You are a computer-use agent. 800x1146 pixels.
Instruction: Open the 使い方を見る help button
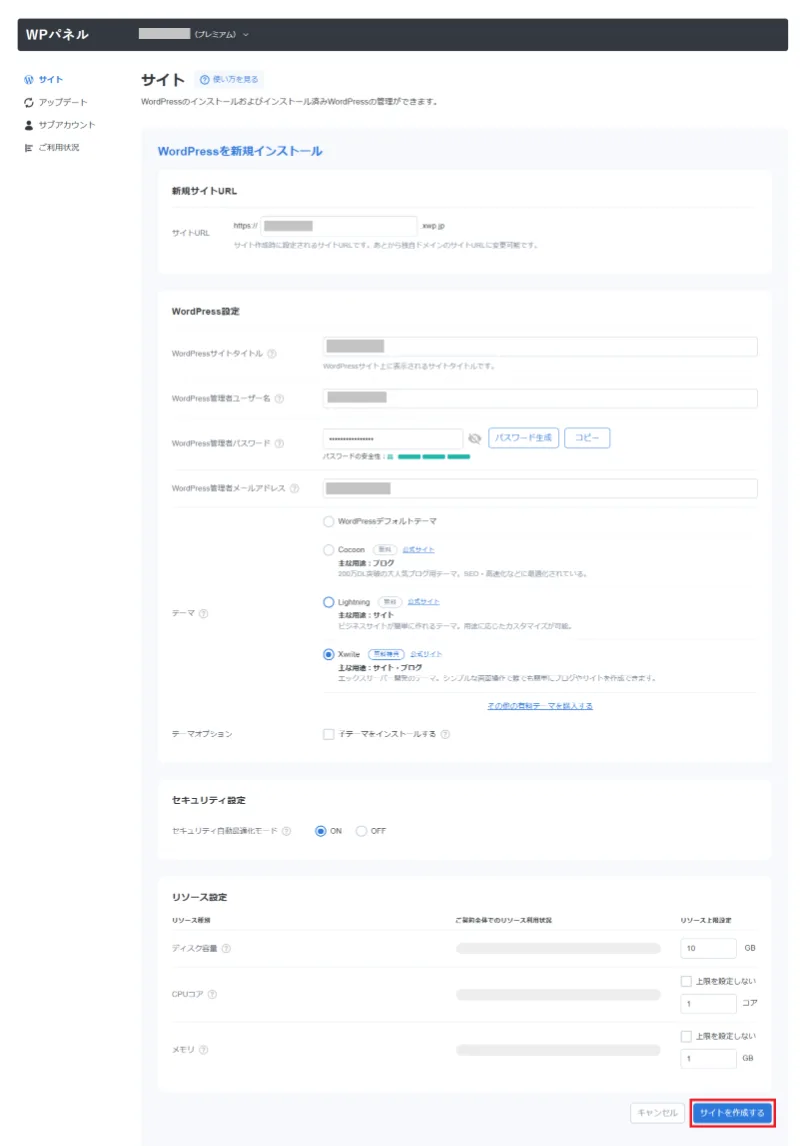(x=229, y=80)
